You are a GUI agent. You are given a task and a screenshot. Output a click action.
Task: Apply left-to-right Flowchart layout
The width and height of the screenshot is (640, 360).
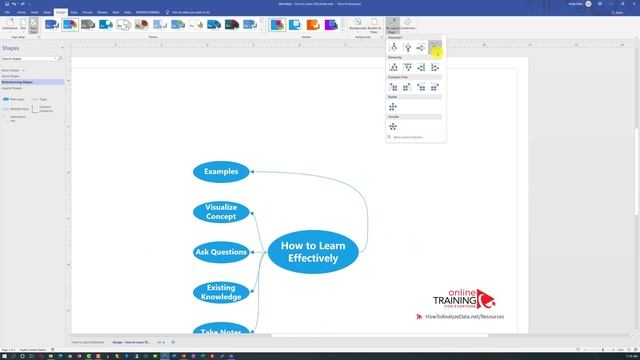[421, 48]
